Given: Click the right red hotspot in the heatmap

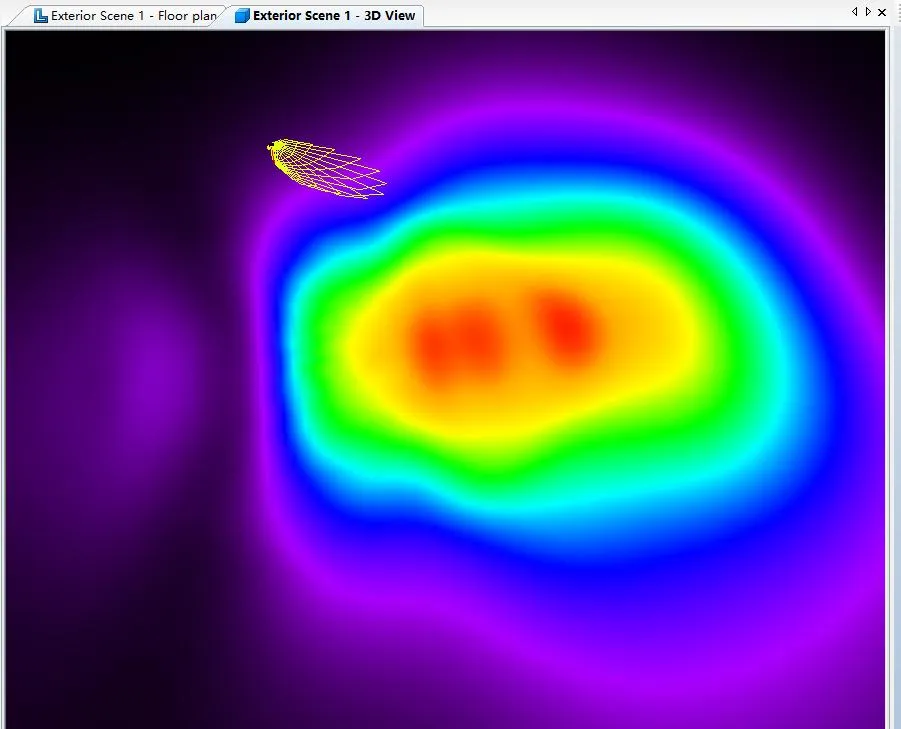Looking at the screenshot, I should tap(567, 325).
